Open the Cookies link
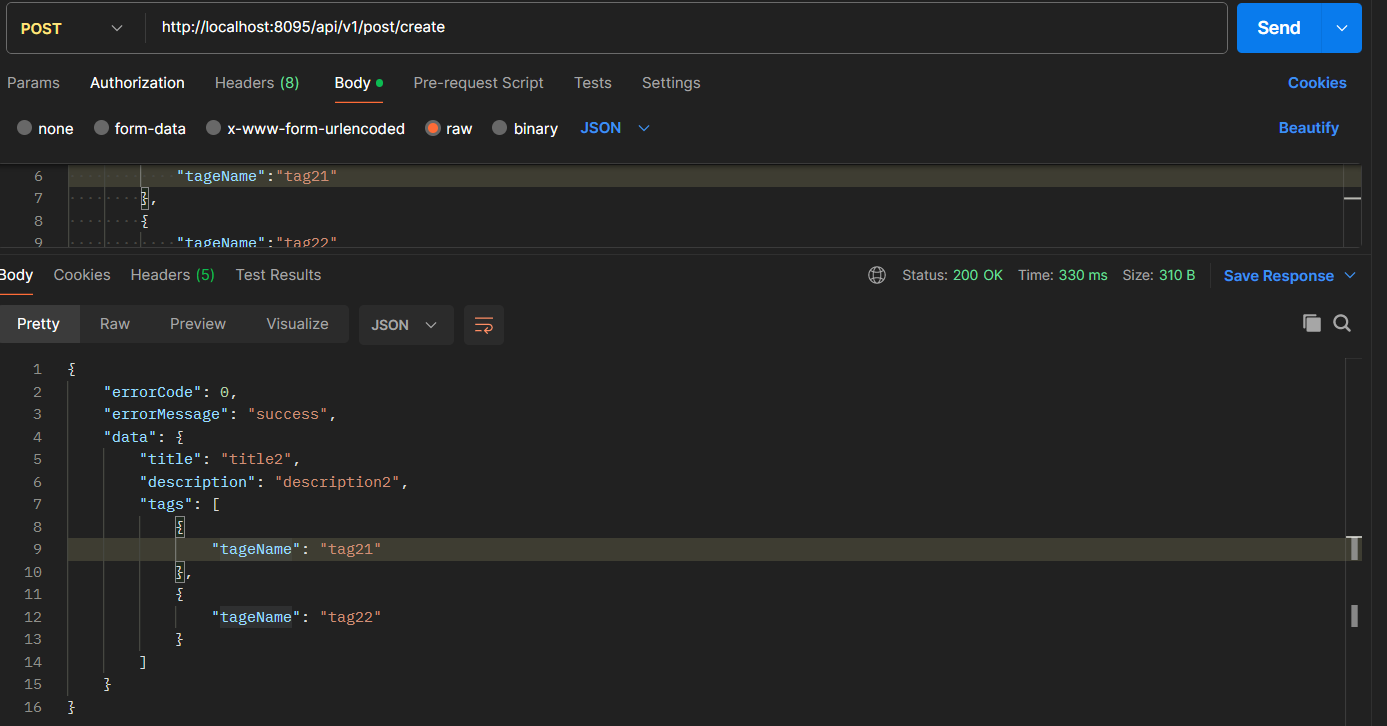This screenshot has height=726, width=1387. pos(1316,83)
